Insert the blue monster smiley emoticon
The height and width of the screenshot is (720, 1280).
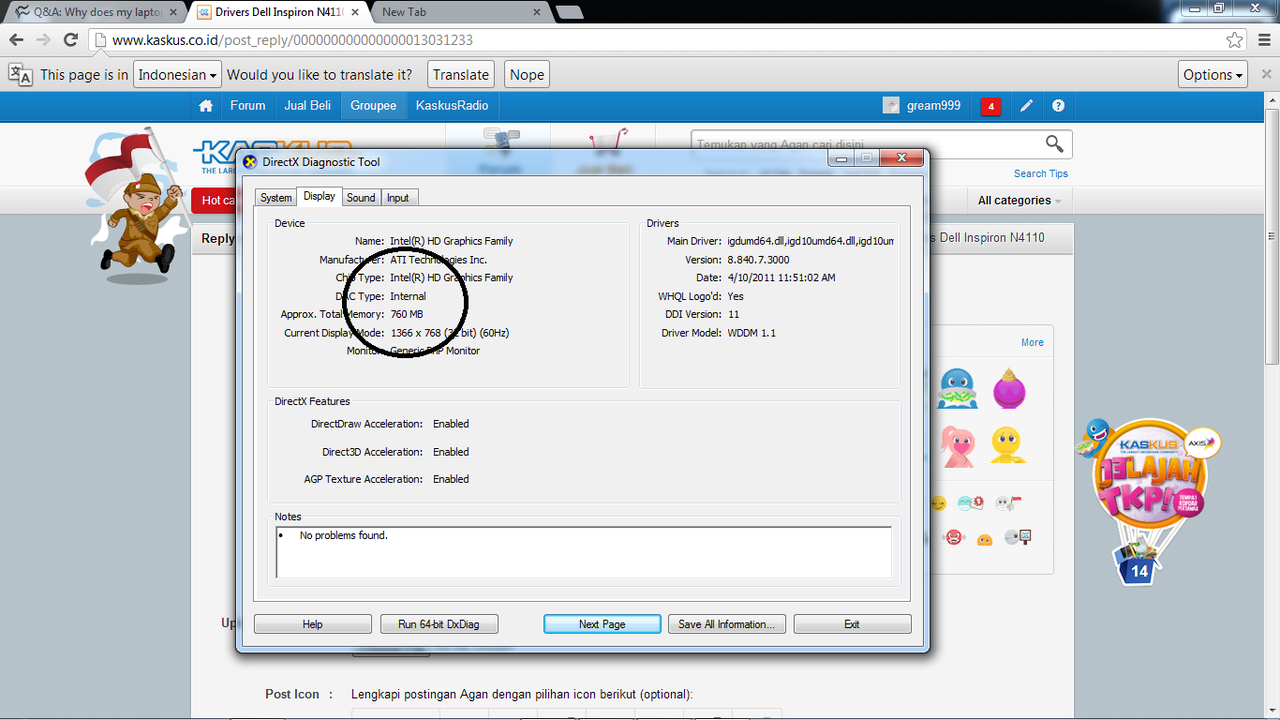pyautogui.click(x=957, y=389)
